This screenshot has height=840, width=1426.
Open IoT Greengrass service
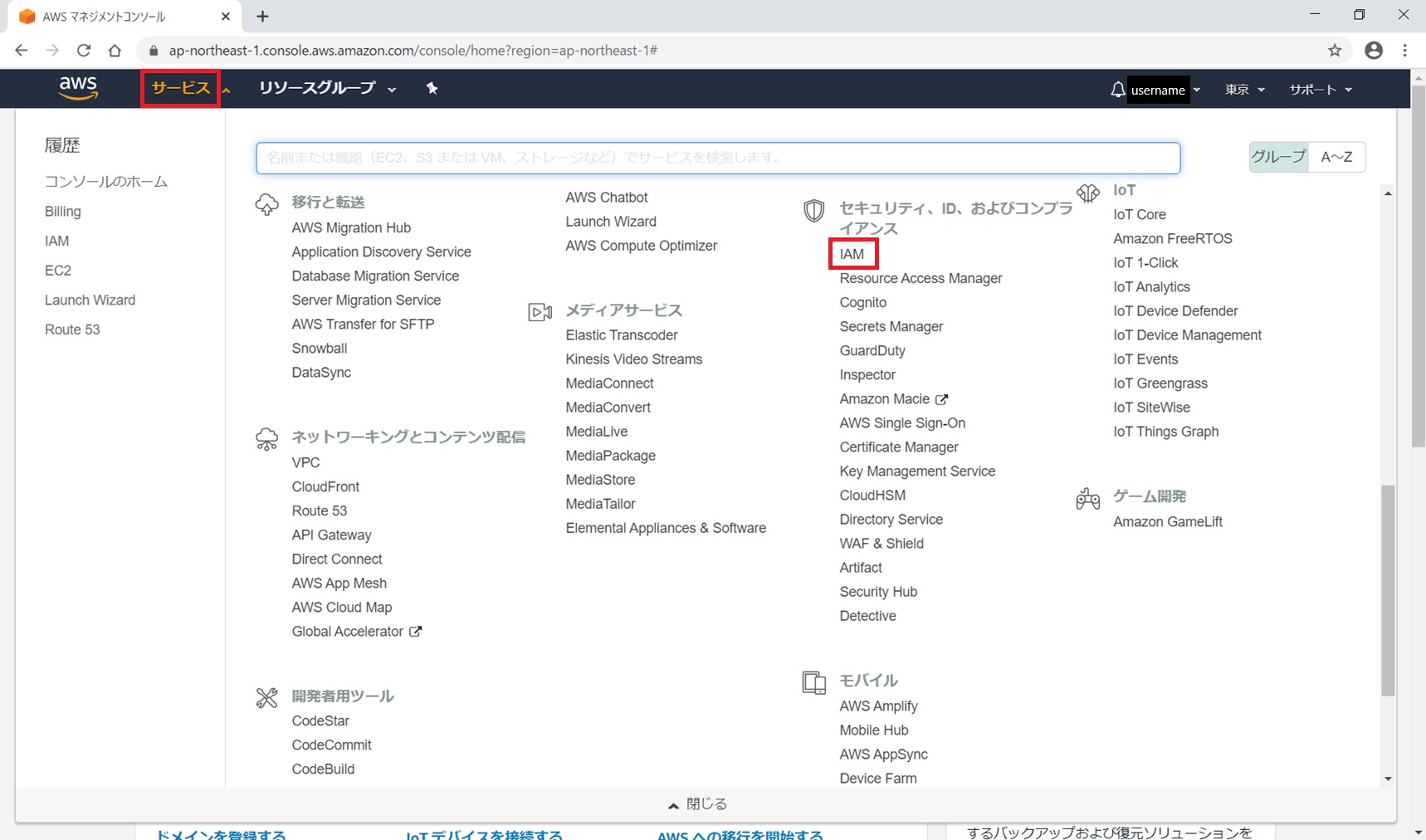pyautogui.click(x=1160, y=383)
